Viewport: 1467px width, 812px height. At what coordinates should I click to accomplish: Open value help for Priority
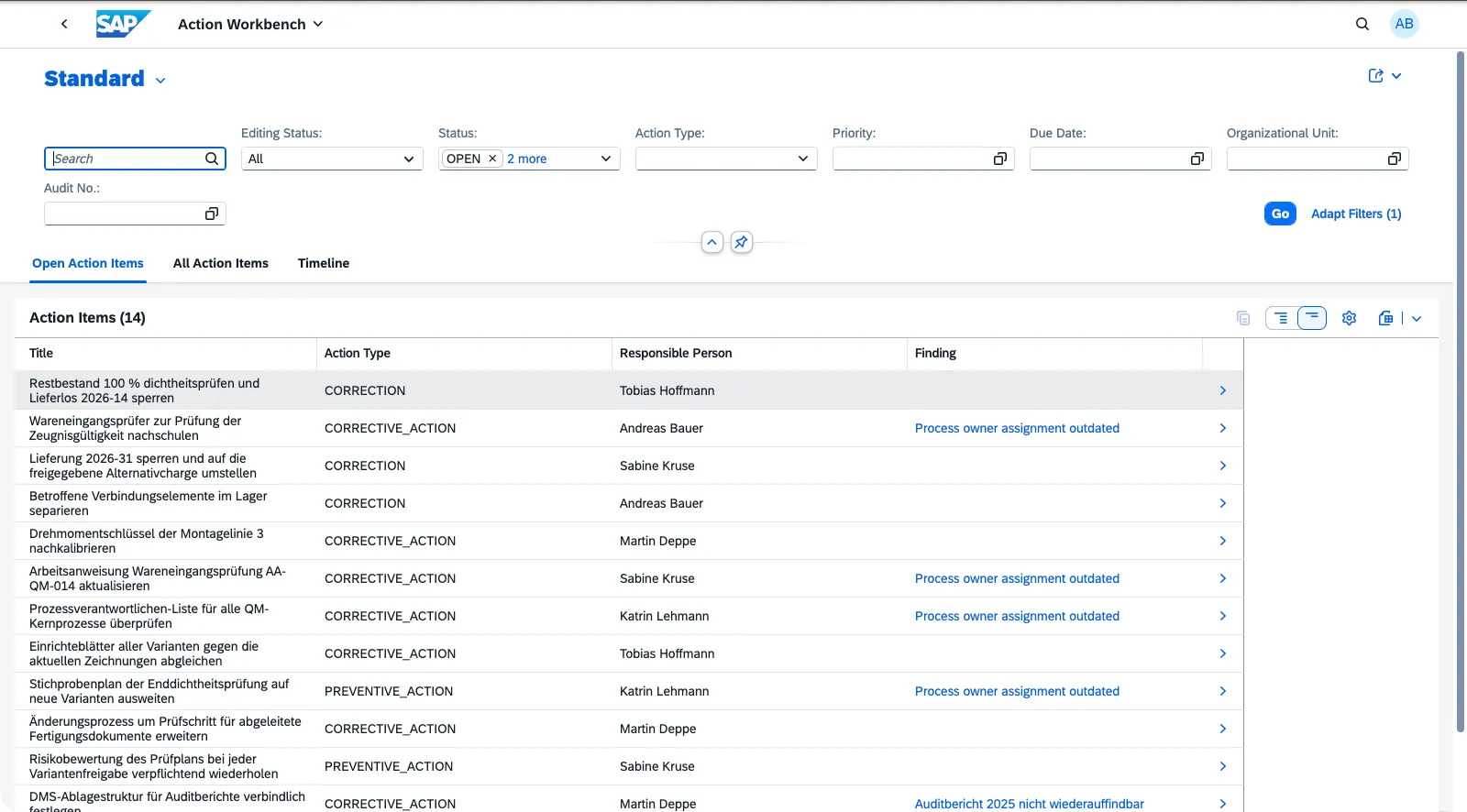pyautogui.click(x=1000, y=159)
